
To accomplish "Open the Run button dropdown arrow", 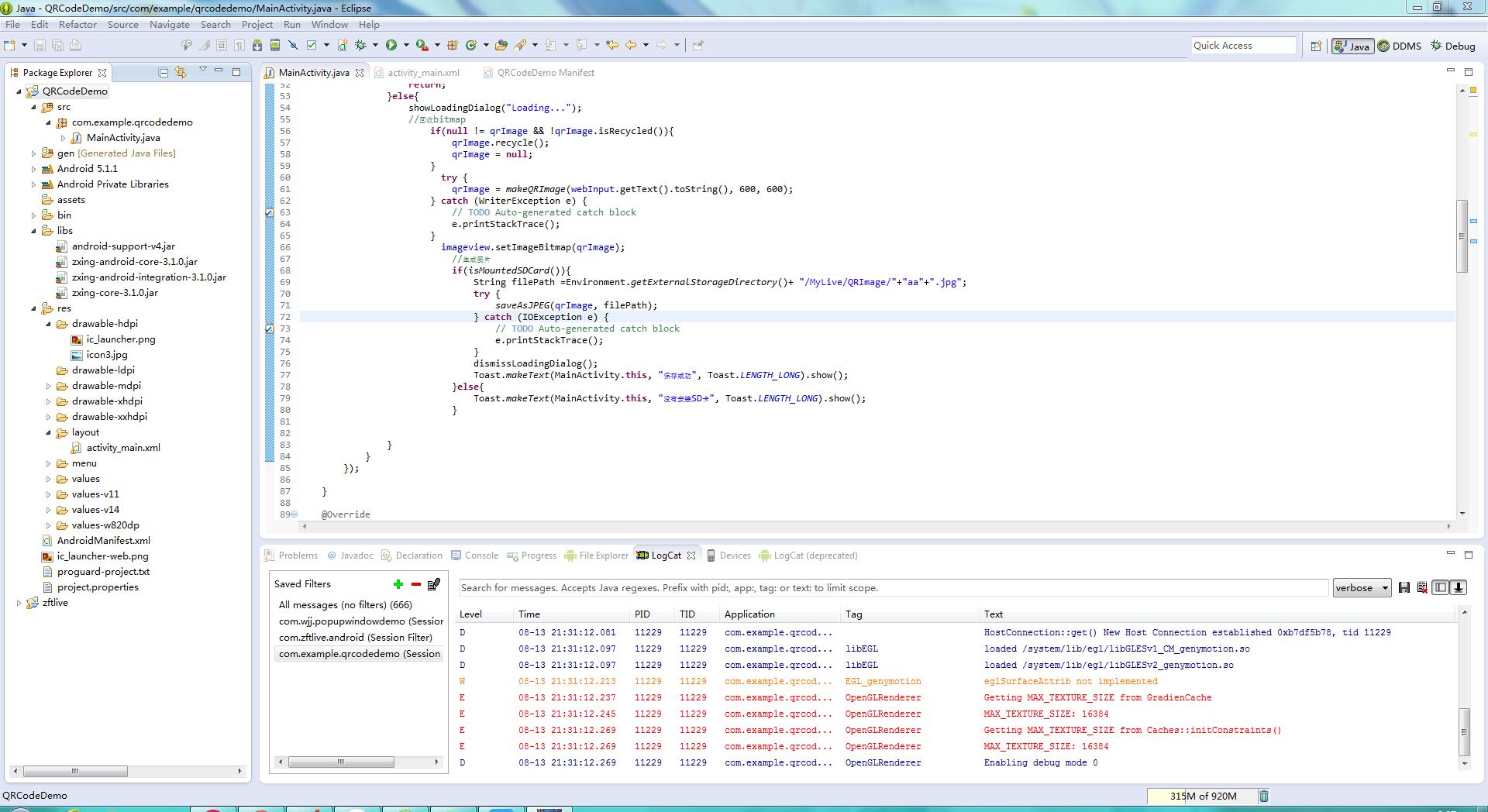I will click(x=406, y=45).
